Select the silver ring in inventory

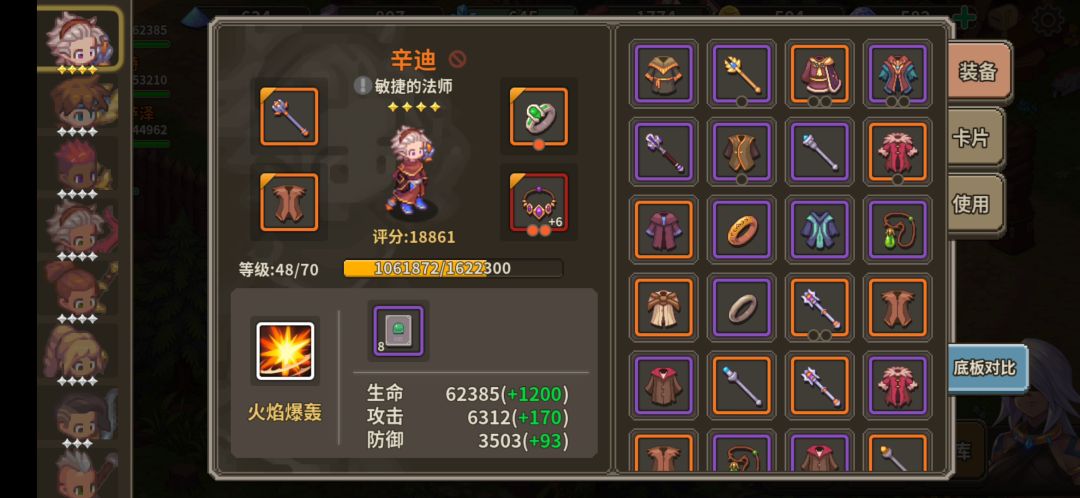(x=741, y=308)
